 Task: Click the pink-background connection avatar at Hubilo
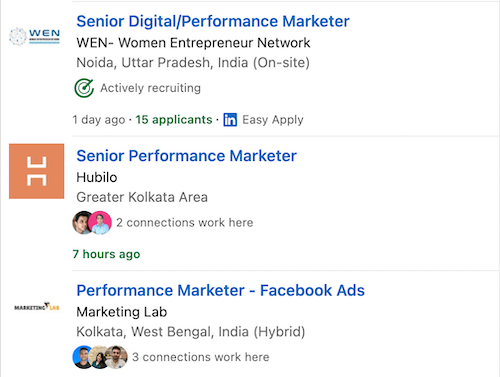100,223
